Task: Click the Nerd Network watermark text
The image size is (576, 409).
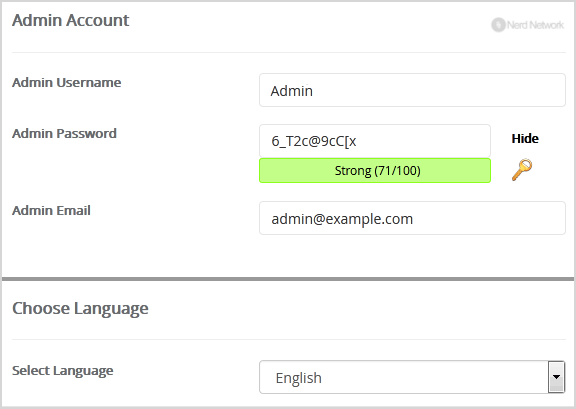Action: 535,25
